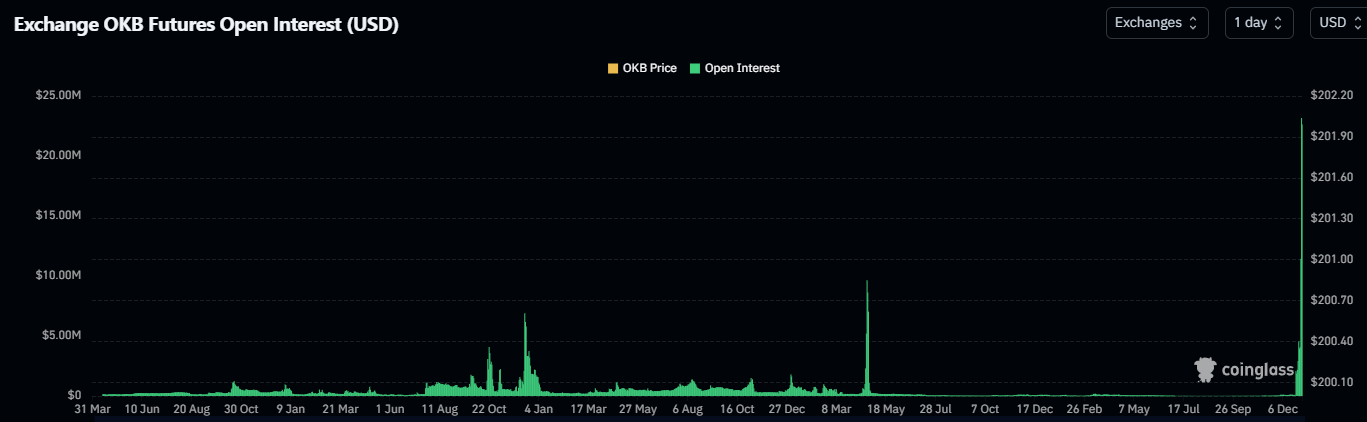Click the $201.30 price axis label
Screen dimensions: 1367x422
[1331, 218]
